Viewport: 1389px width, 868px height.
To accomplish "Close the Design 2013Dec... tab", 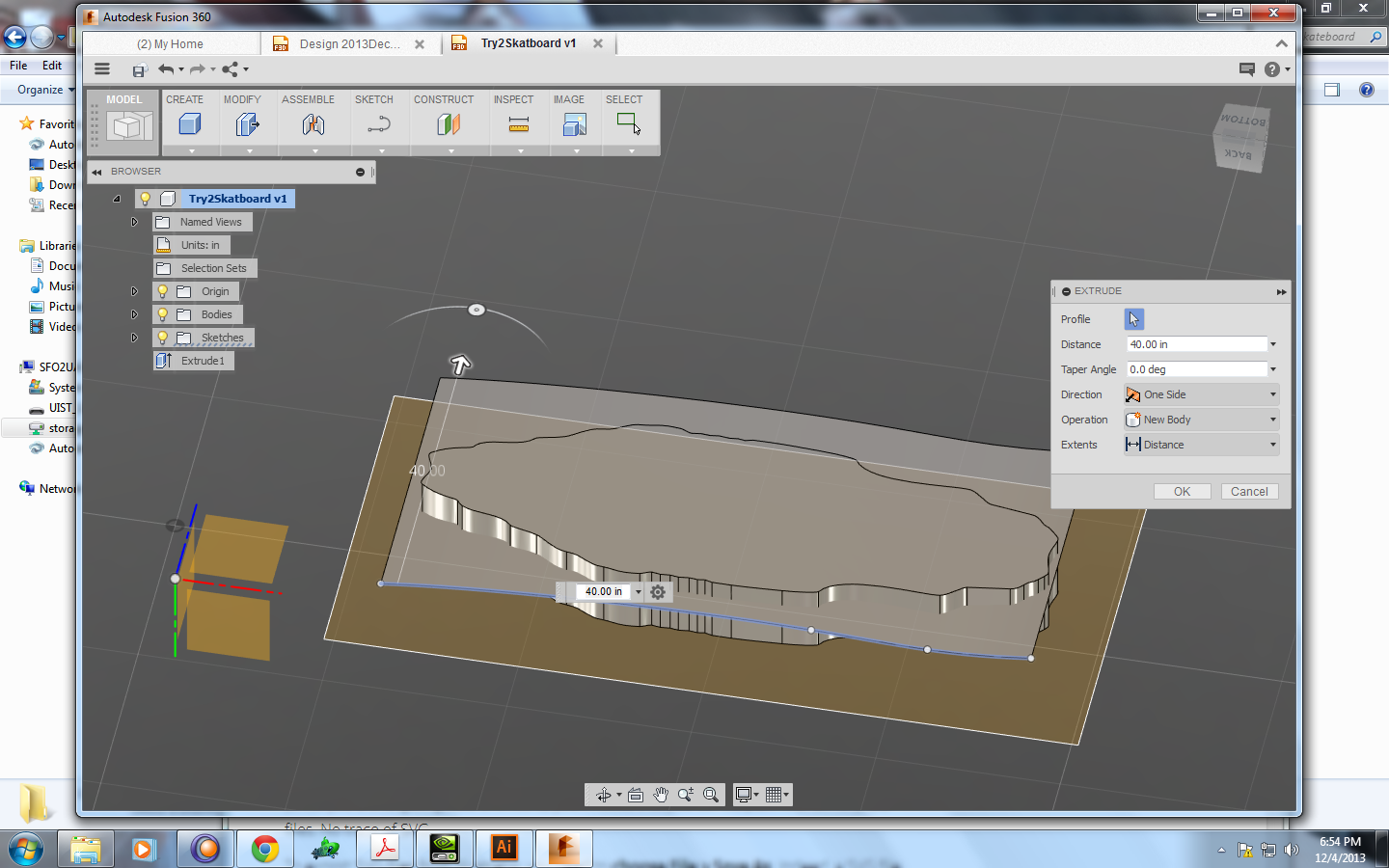I will [x=420, y=44].
